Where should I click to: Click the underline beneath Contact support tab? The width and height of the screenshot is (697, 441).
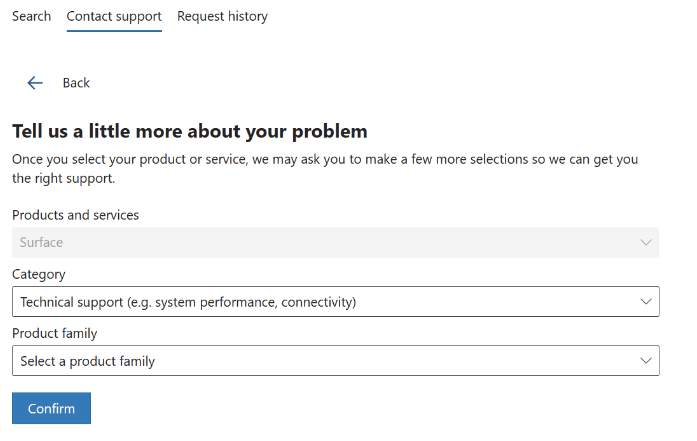[114, 31]
